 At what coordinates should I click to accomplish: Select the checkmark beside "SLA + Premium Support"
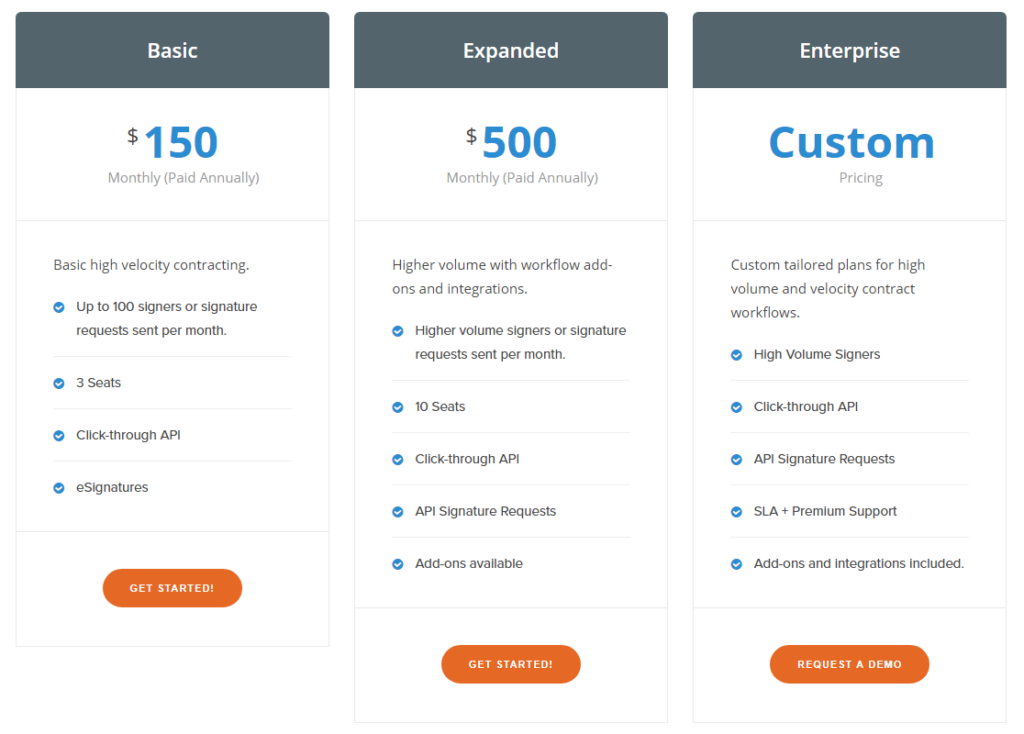point(736,510)
